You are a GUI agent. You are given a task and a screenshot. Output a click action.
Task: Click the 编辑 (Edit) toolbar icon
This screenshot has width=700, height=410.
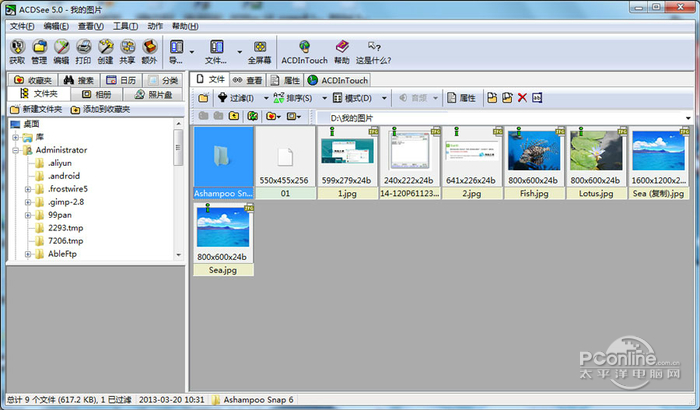coord(61,50)
